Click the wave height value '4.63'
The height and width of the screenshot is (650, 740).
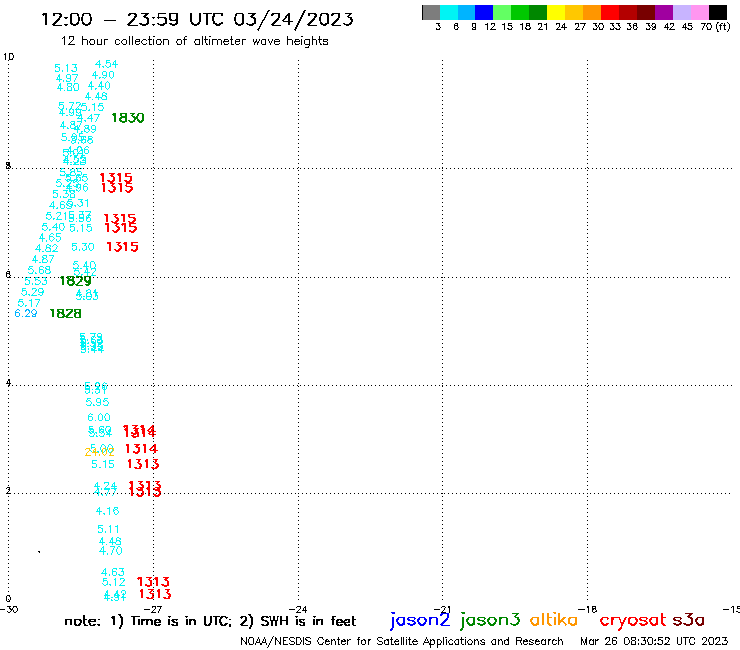click(x=113, y=572)
